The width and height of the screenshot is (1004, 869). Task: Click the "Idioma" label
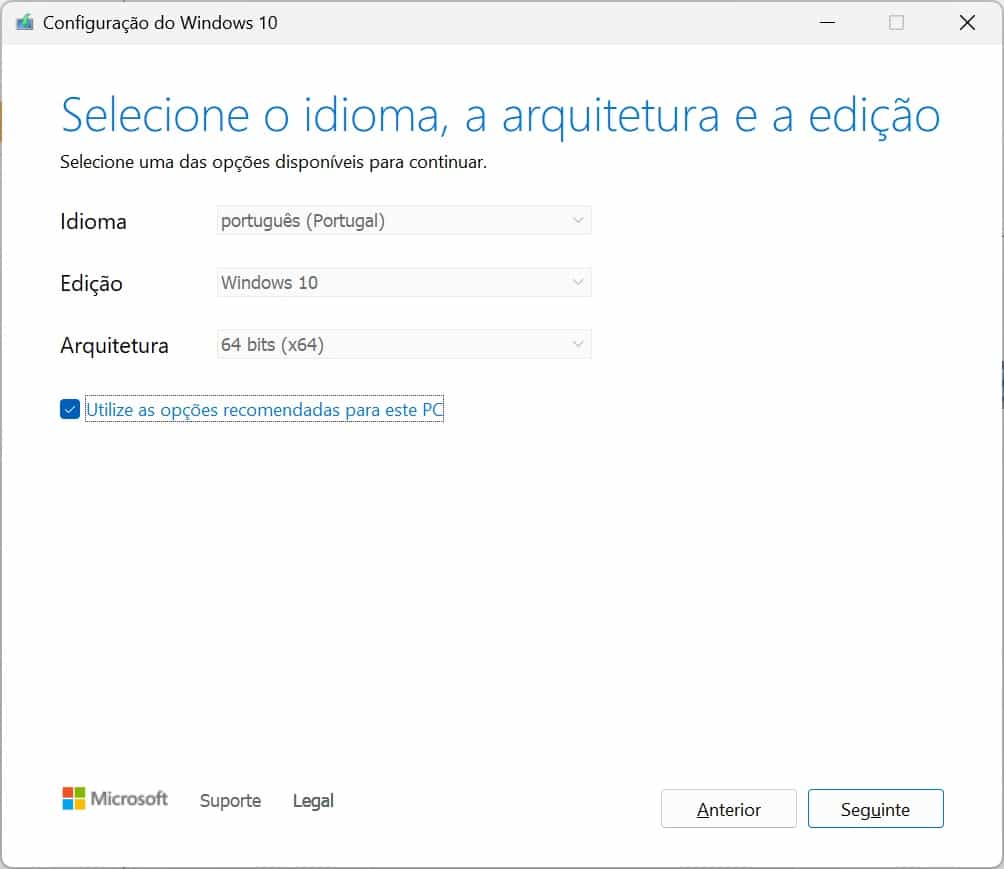pyautogui.click(x=93, y=222)
